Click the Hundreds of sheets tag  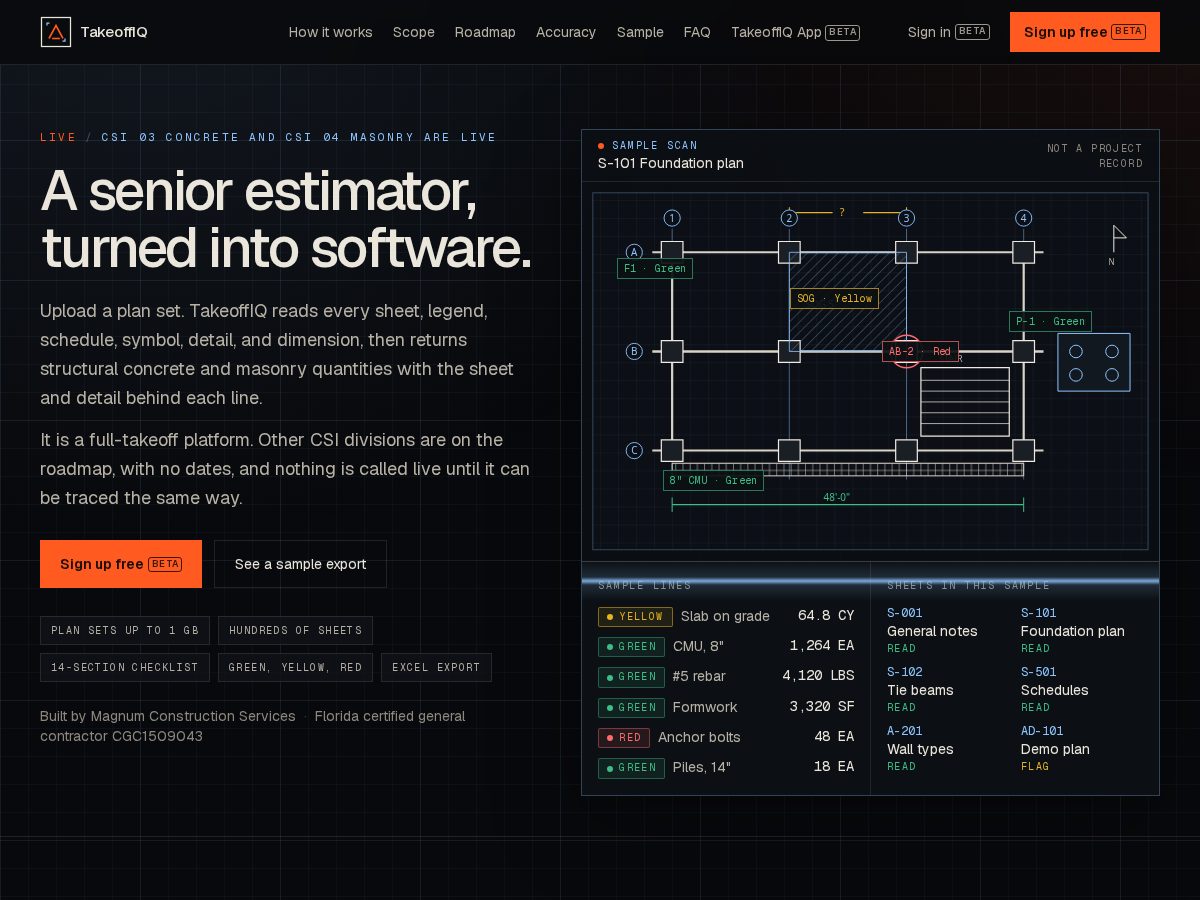pyautogui.click(x=295, y=630)
